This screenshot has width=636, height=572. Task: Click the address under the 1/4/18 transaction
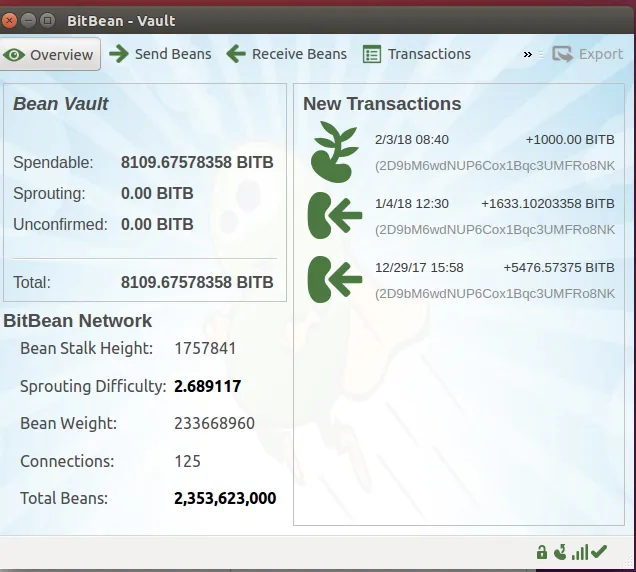495,230
